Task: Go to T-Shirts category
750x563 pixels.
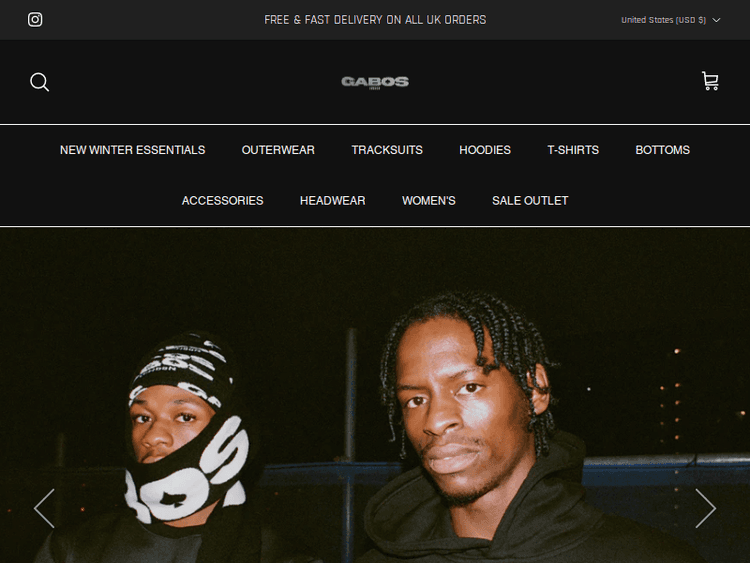Action: pos(573,150)
